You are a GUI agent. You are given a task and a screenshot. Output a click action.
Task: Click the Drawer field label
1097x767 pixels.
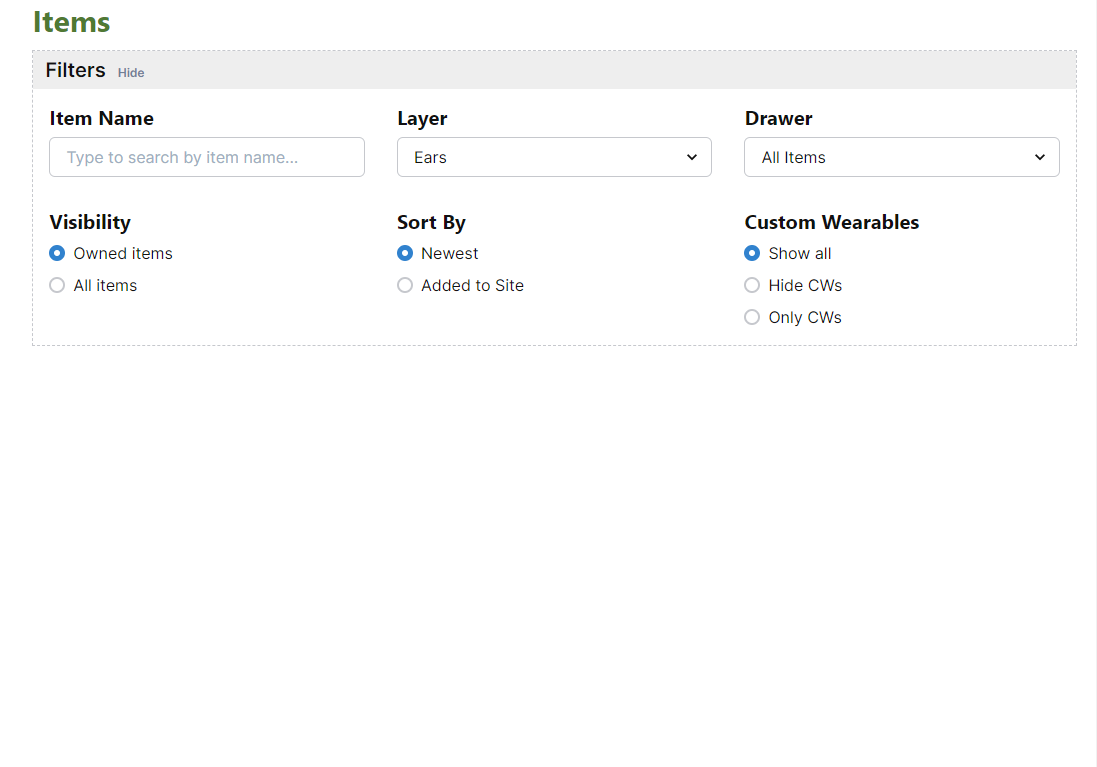tap(778, 118)
